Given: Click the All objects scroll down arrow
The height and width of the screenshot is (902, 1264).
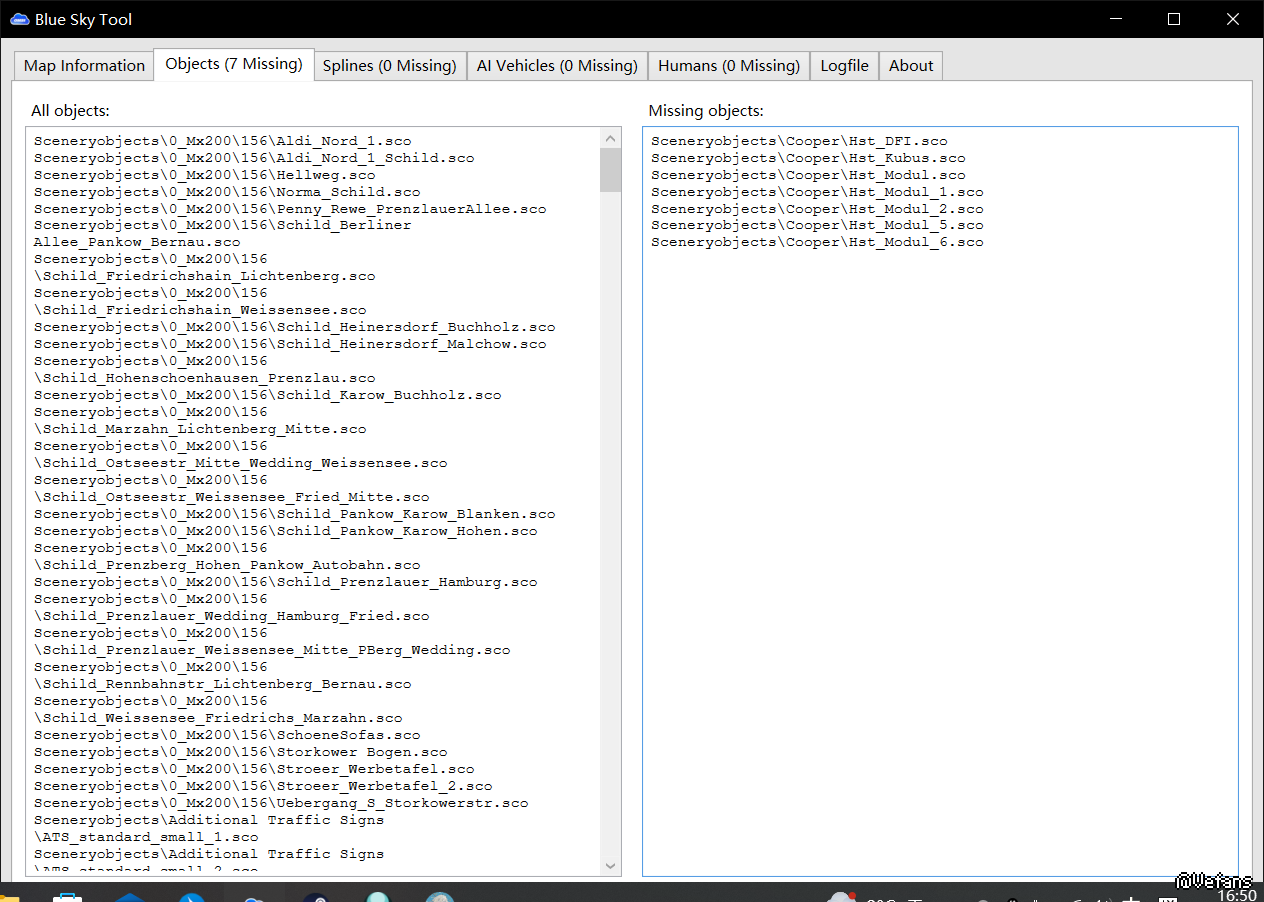Looking at the screenshot, I should [610, 865].
